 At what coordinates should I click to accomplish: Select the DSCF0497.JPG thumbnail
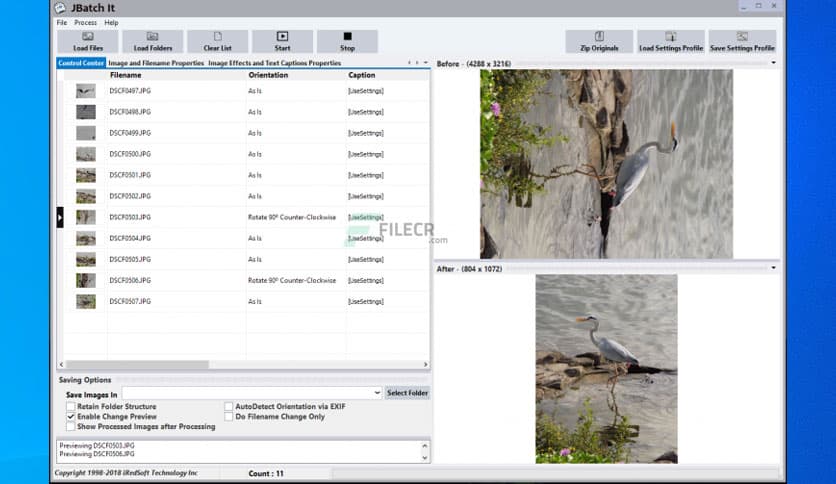[x=86, y=91]
